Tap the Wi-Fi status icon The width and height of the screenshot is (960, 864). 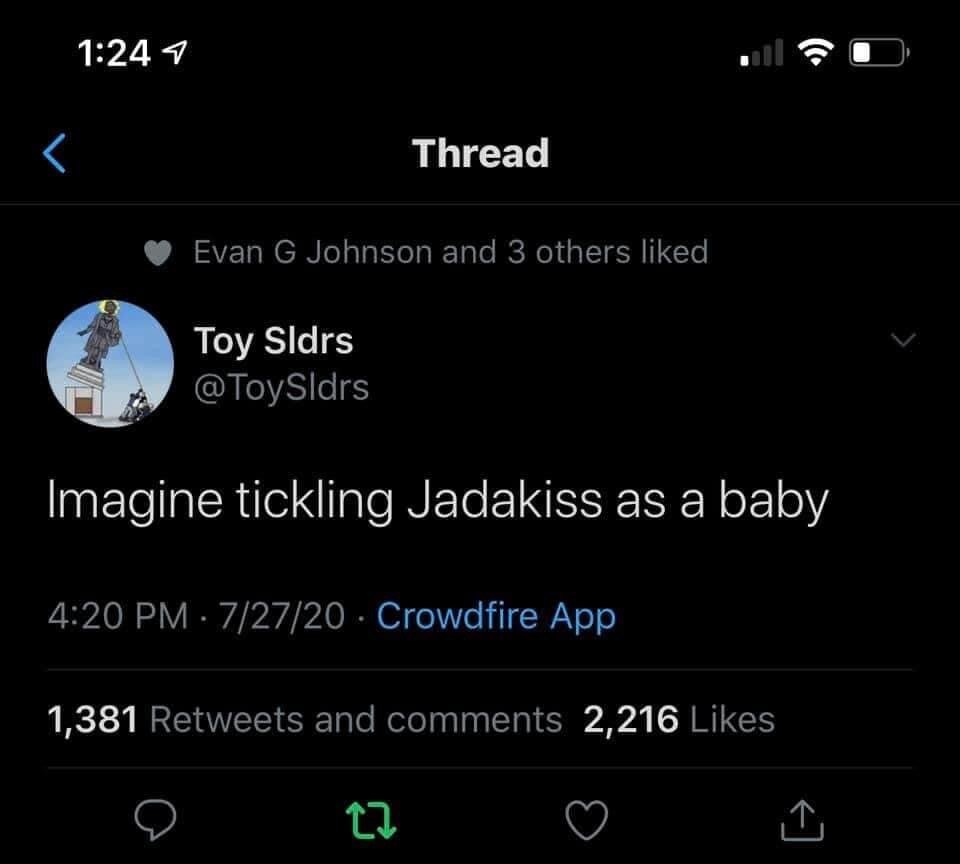pos(815,52)
